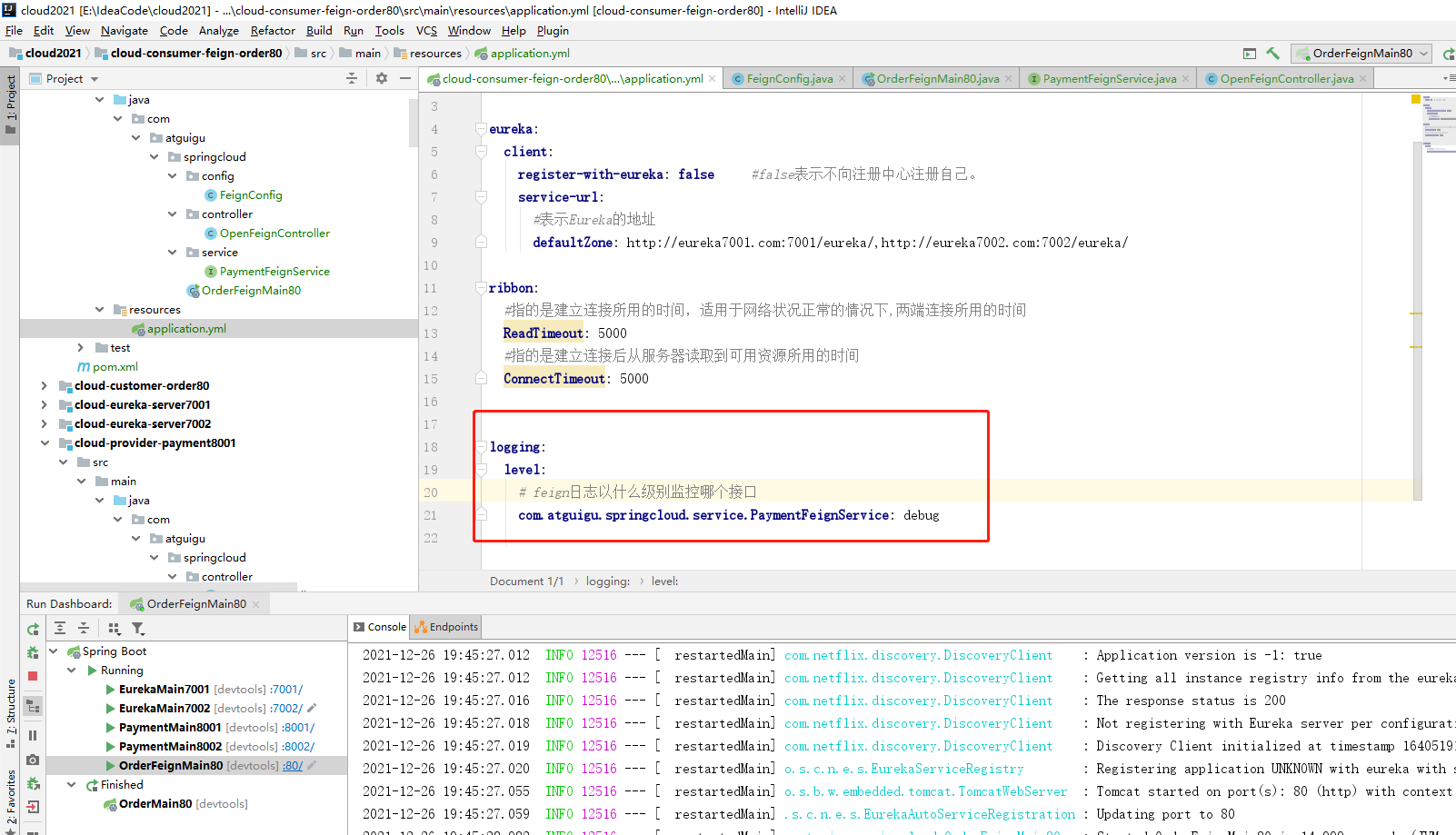The image size is (1456, 835).
Task: Toggle fold marker at client line 5
Action: [481, 152]
